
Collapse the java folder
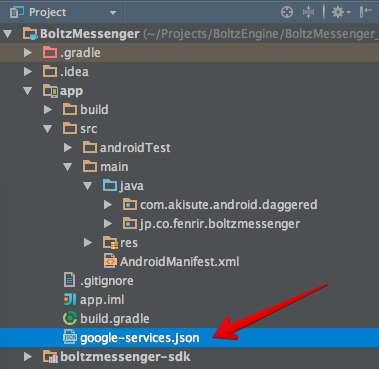pos(88,186)
